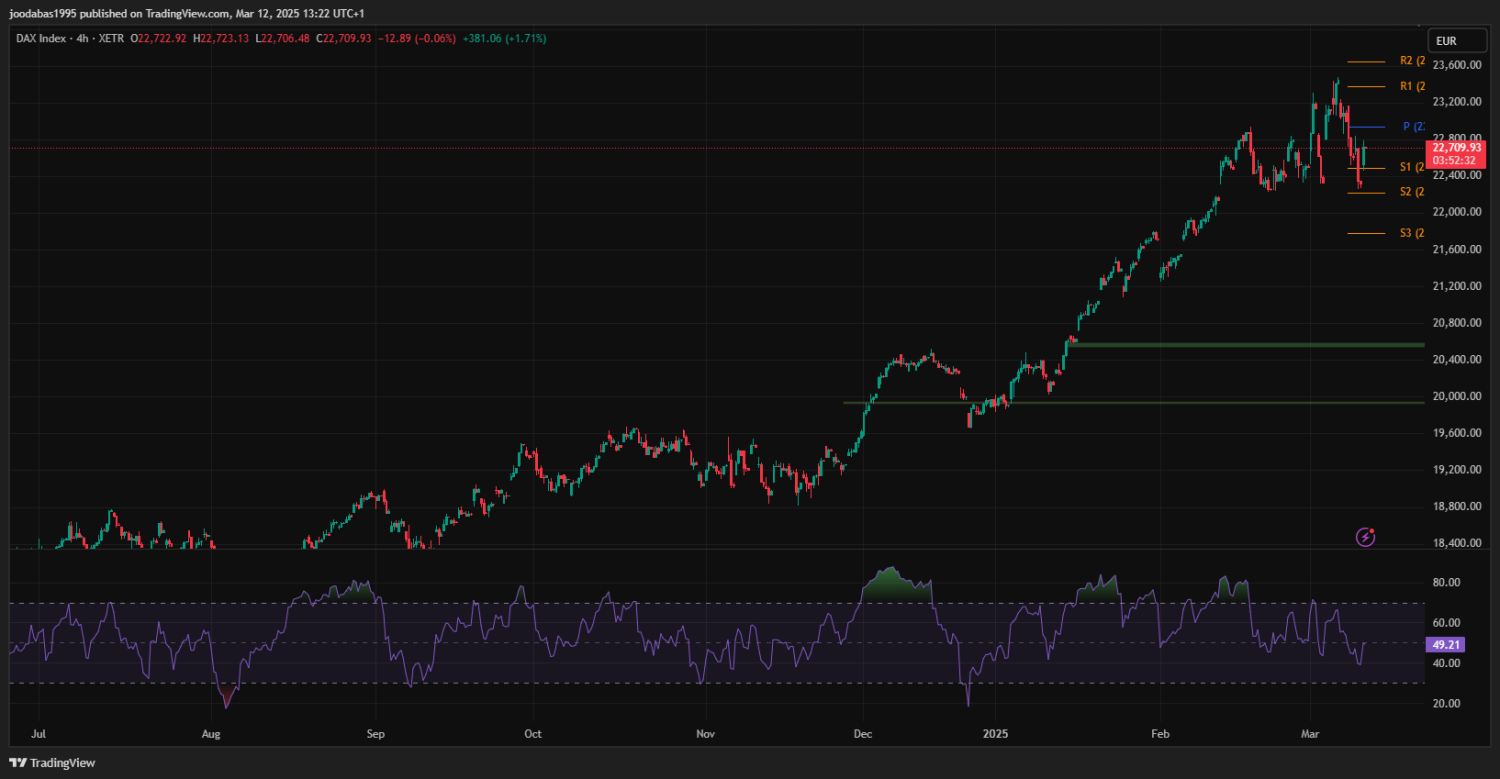1500x779 pixels.
Task: Click the Aug label on time axis
Action: click(x=210, y=733)
